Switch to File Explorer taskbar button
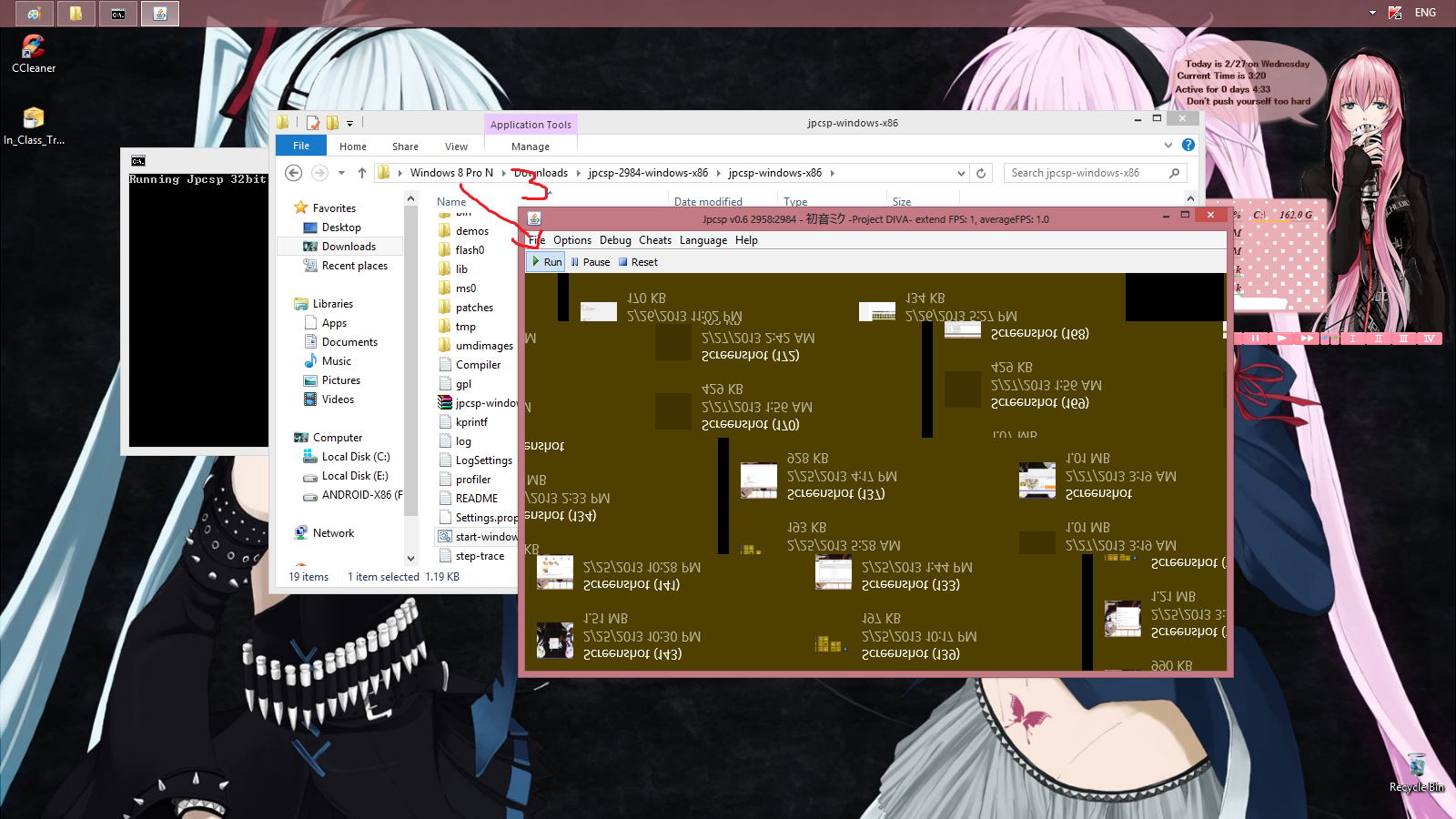The height and width of the screenshot is (819, 1456). [76, 14]
